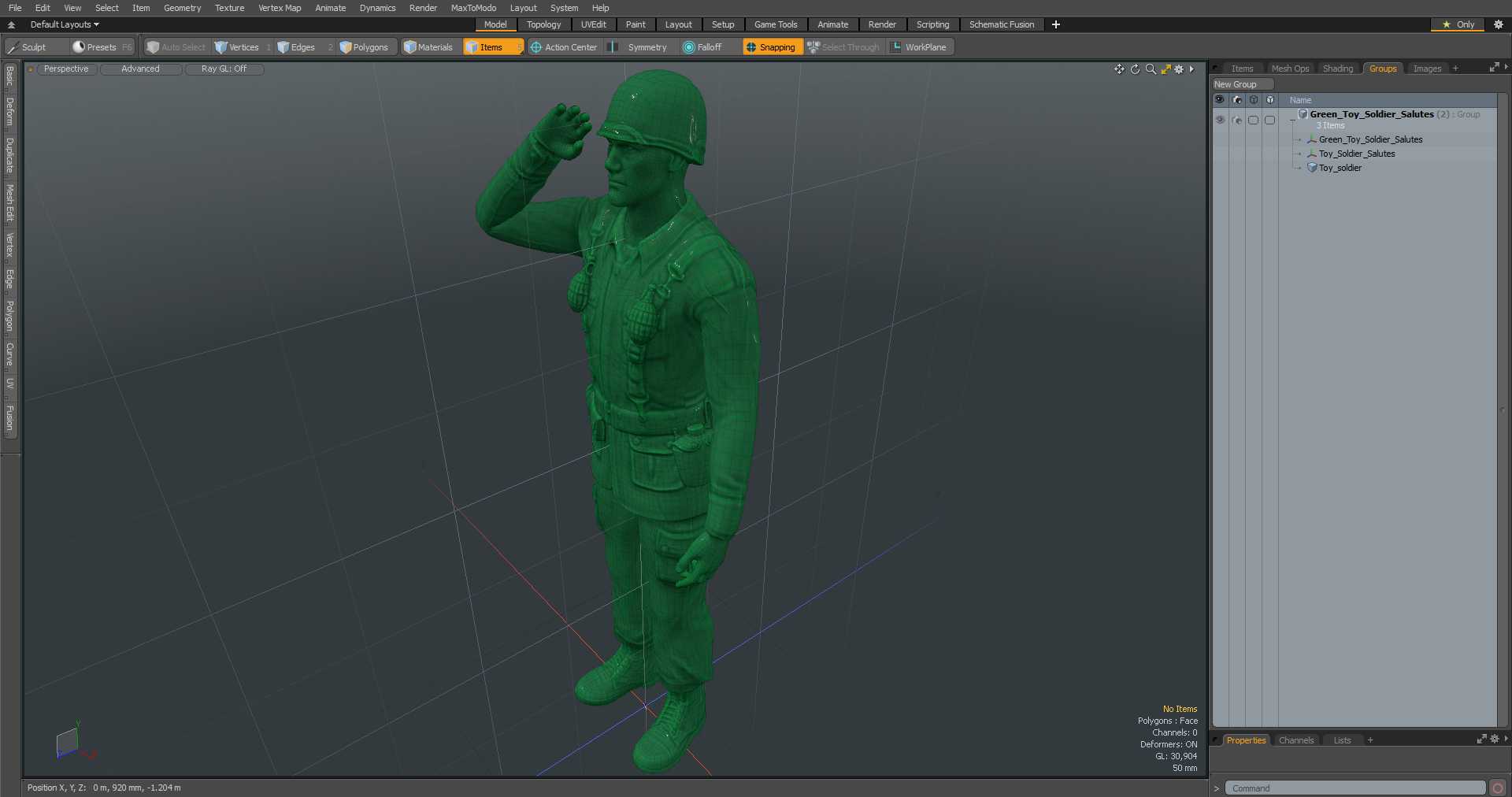Open the Schematic Fusion layout tab

coord(1001,24)
